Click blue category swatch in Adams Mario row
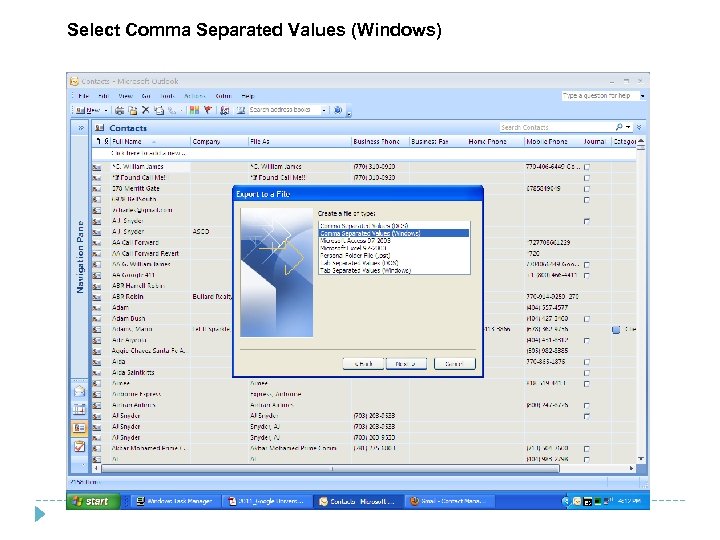The image size is (720, 540). (616, 330)
